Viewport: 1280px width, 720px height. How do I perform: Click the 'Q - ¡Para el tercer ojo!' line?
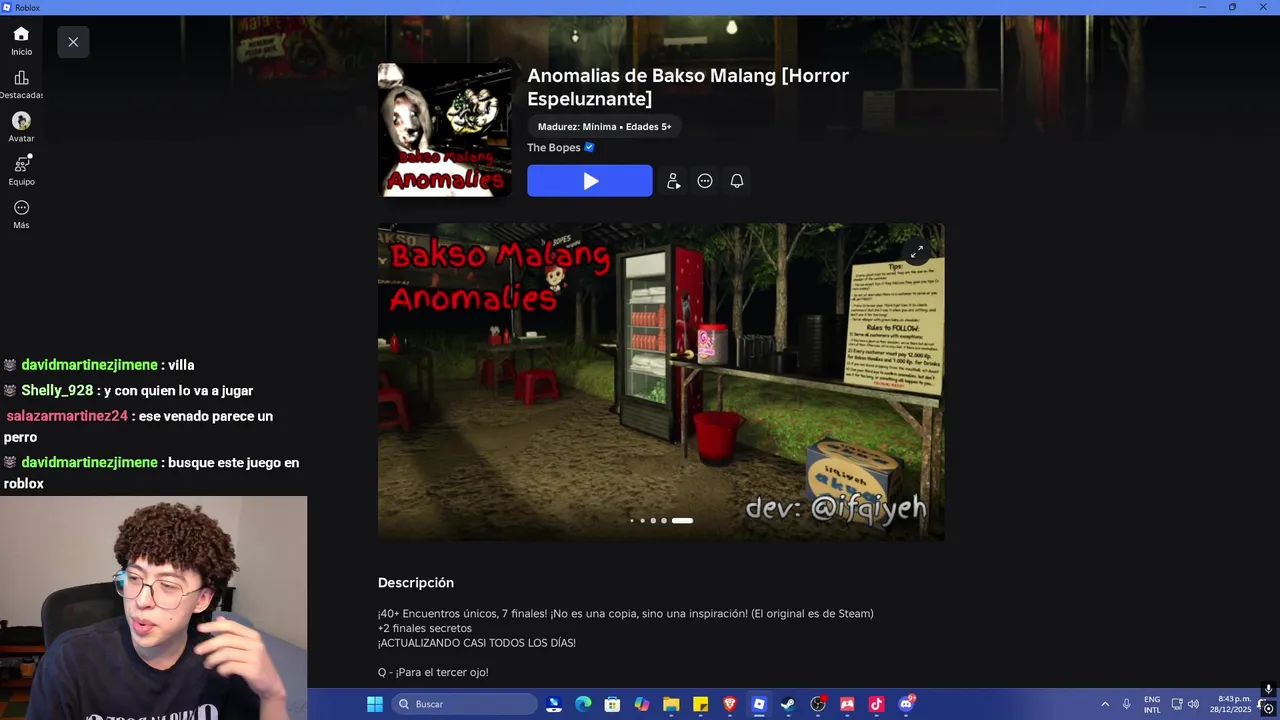pos(433,672)
